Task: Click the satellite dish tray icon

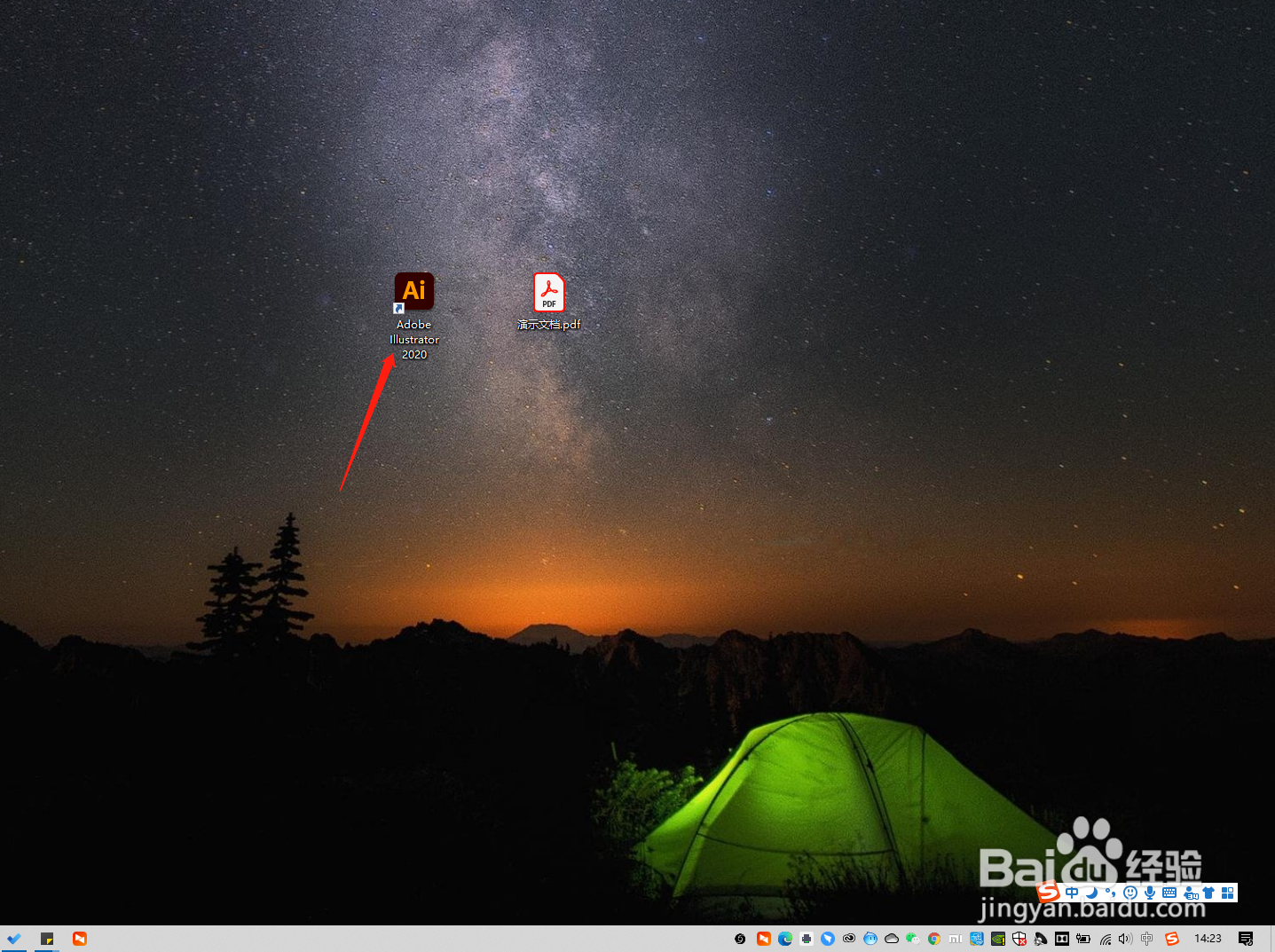Action: point(1041,939)
